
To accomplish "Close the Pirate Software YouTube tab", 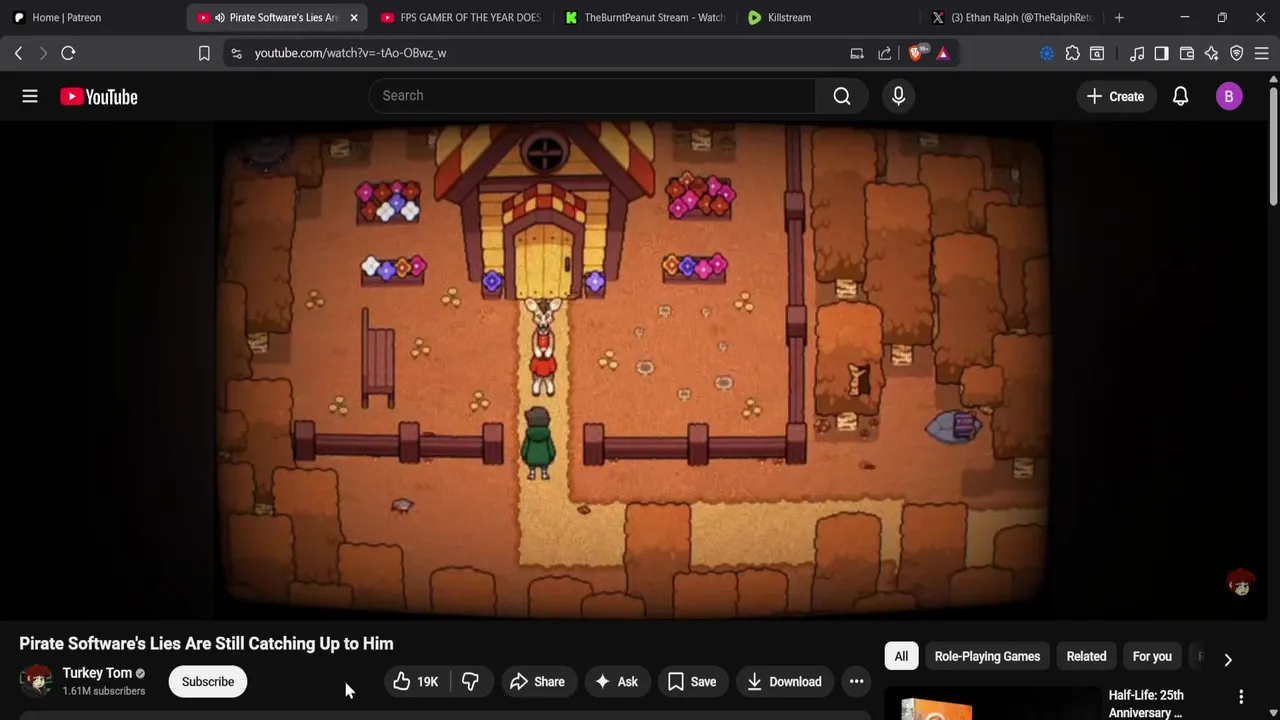I will [353, 17].
